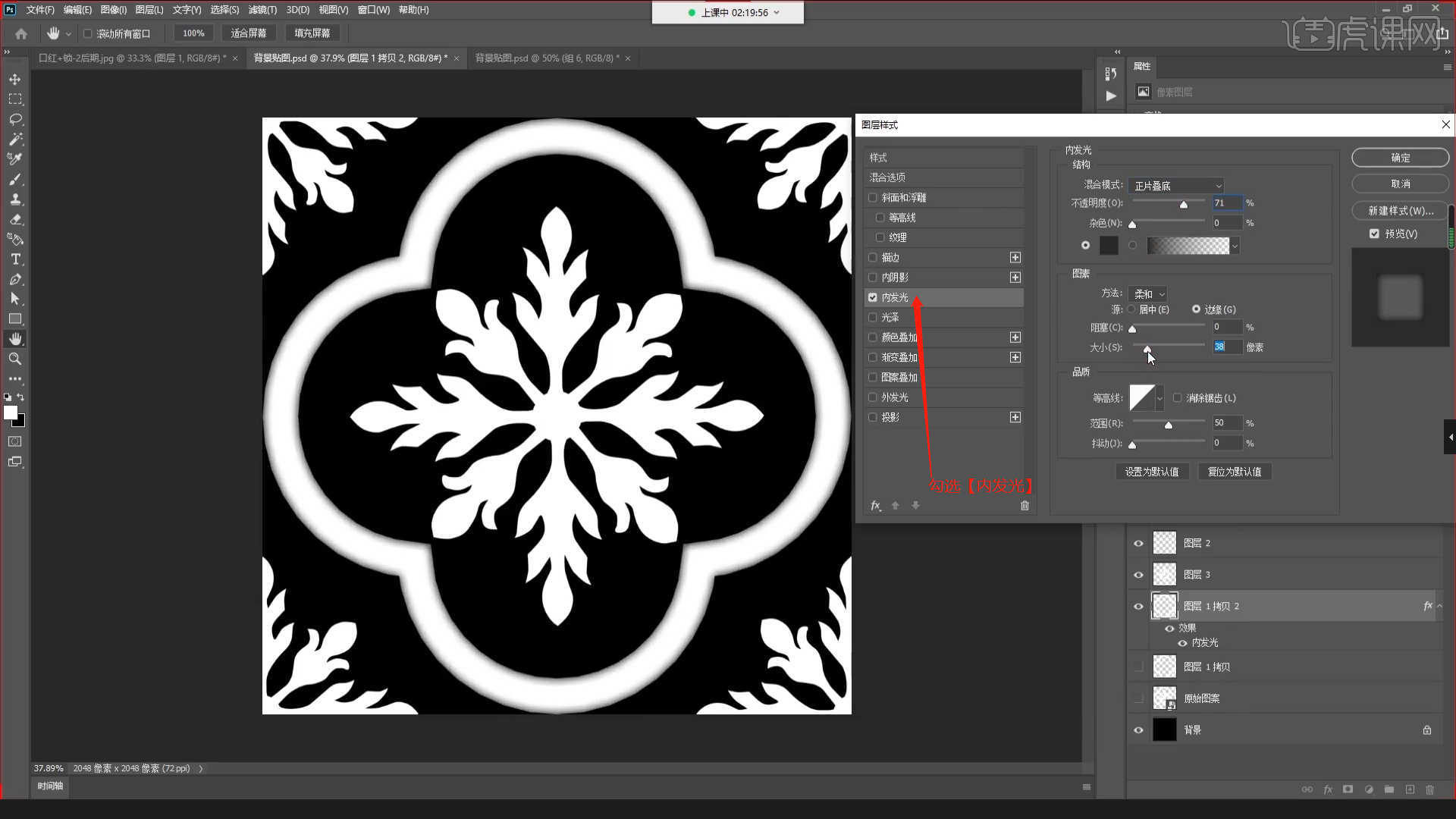This screenshot has height=819, width=1456.
Task: Click the Screen Mode icon
Action: [15, 462]
